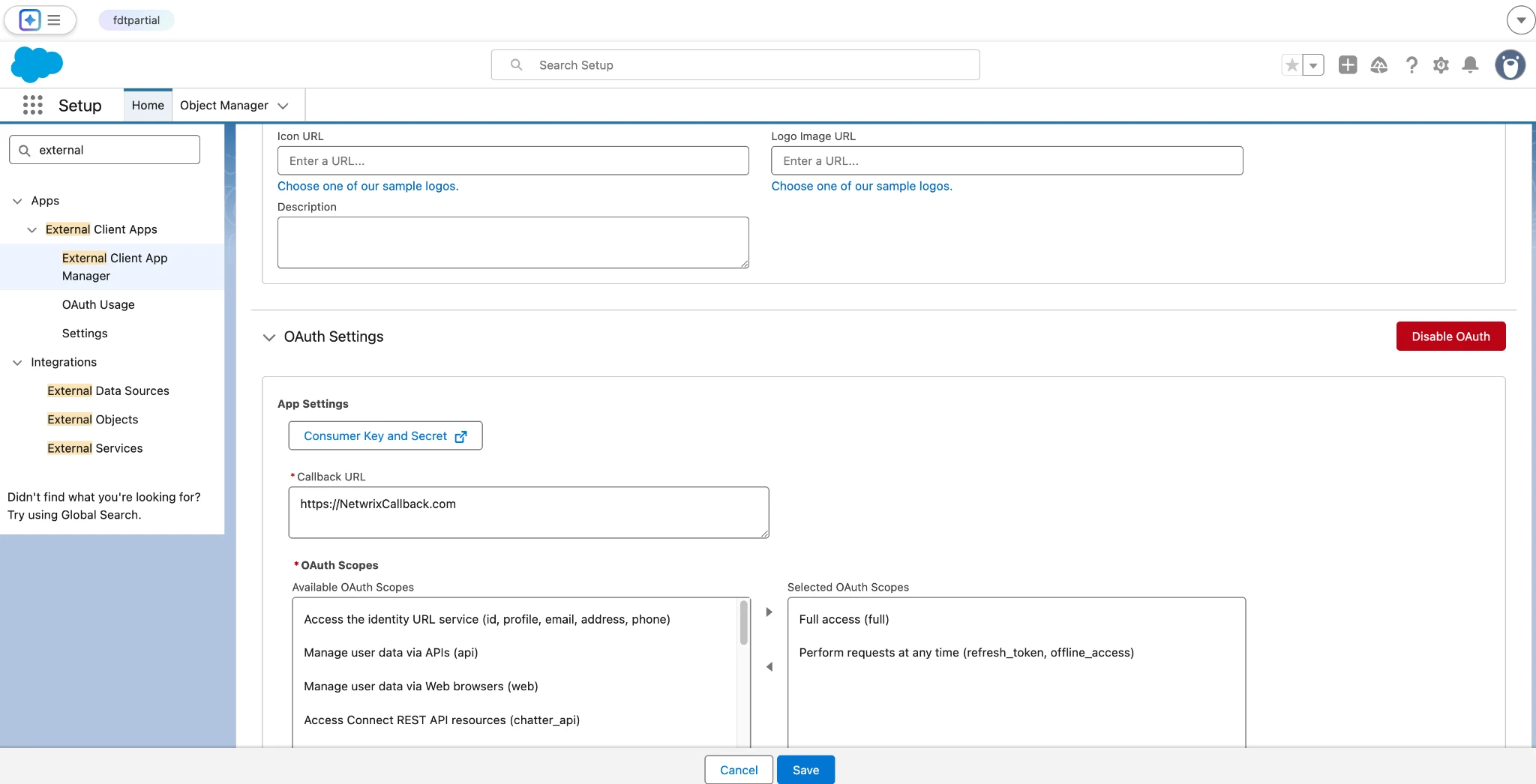Click the Salesforce cloud logo
This screenshot has height=784, width=1536.
pyautogui.click(x=36, y=64)
